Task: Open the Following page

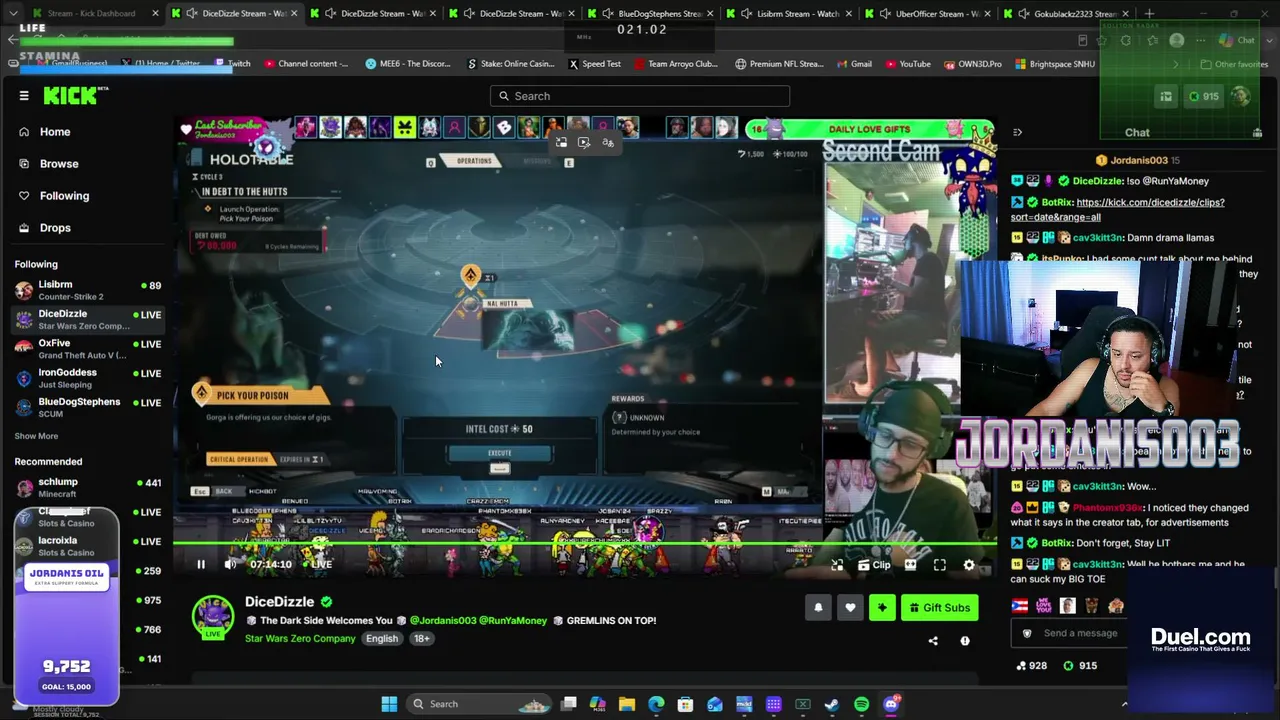Action: (x=64, y=196)
